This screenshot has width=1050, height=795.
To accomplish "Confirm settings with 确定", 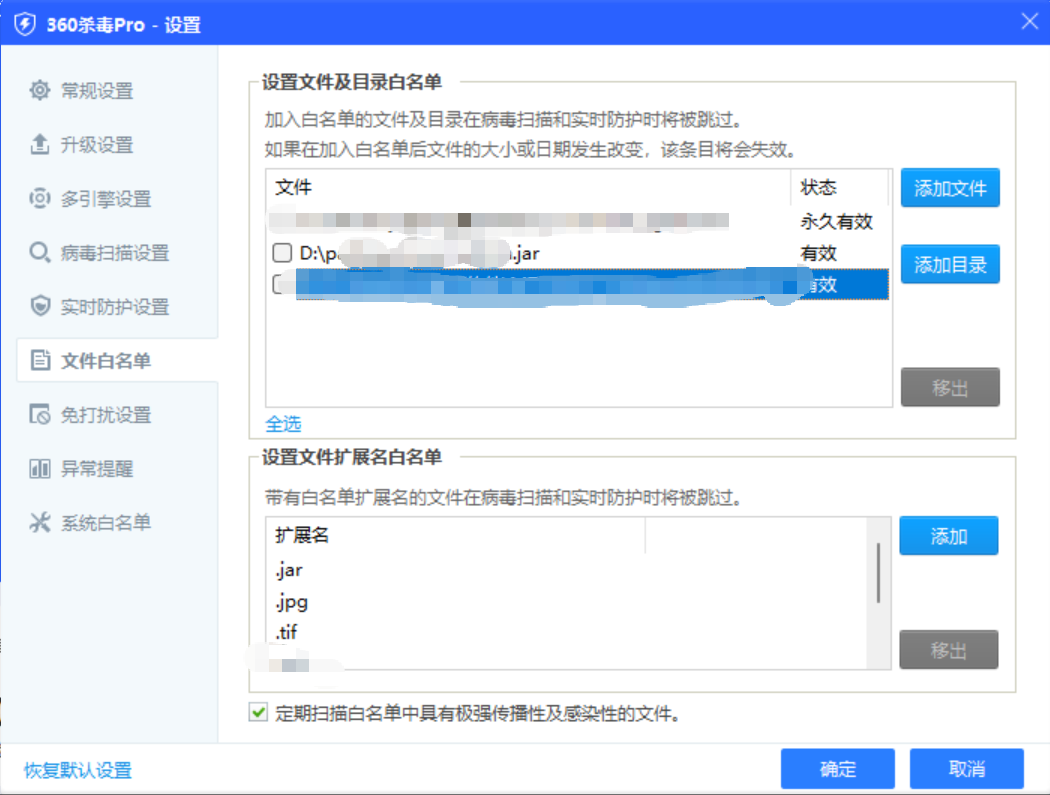I will (x=838, y=769).
